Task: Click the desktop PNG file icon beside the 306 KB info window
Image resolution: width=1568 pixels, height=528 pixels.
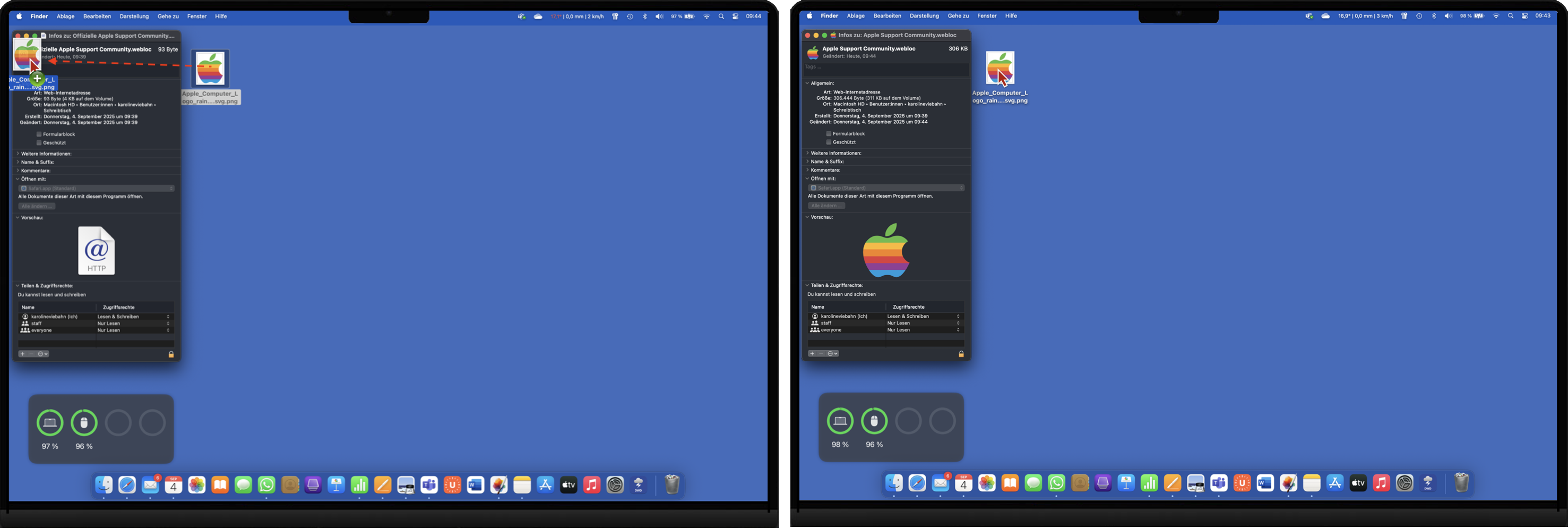Action: [1000, 68]
